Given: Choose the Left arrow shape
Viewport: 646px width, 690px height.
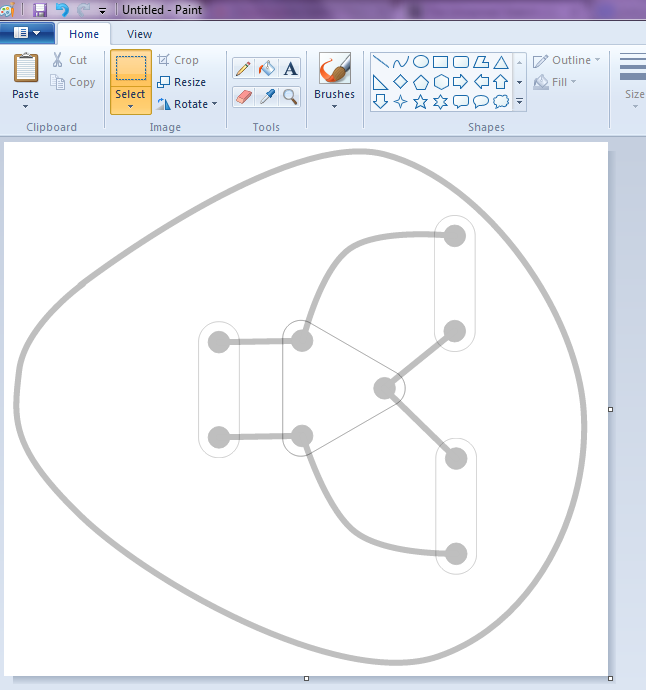Looking at the screenshot, I should coord(481,82).
